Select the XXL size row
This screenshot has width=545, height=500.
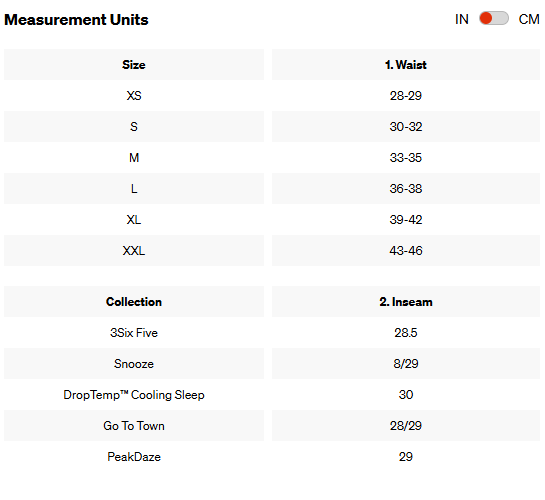272,251
